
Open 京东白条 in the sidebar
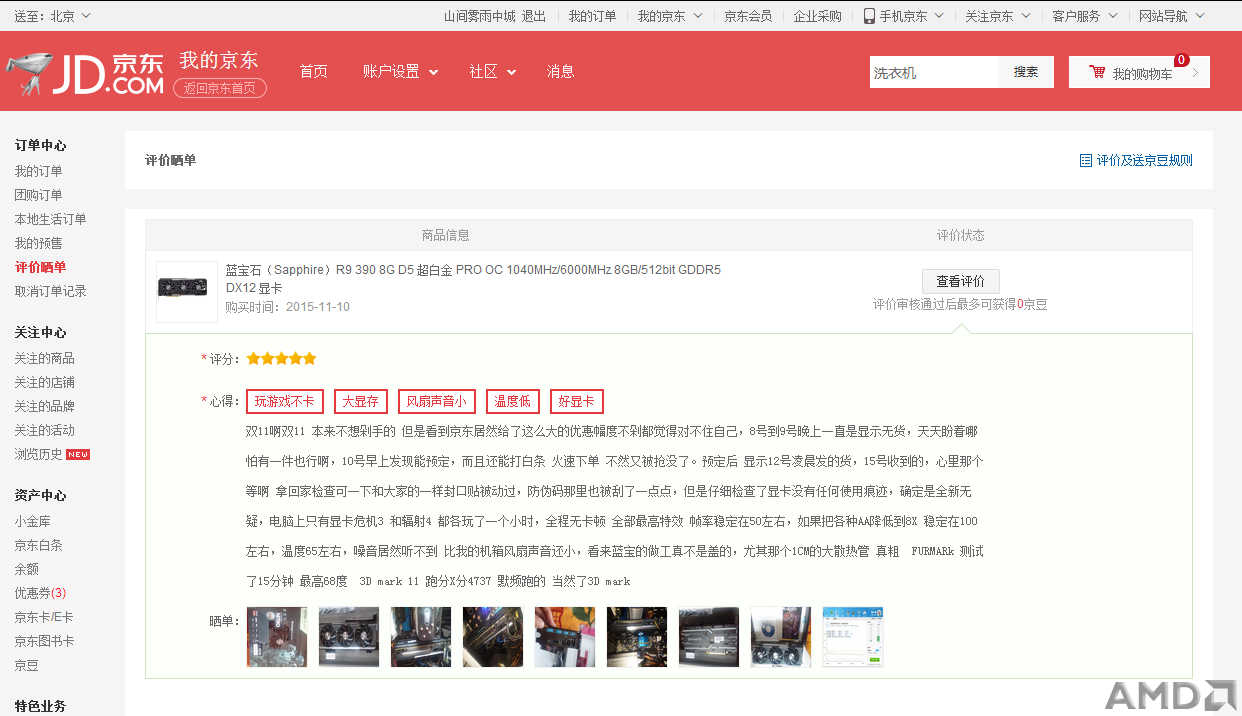tap(38, 545)
